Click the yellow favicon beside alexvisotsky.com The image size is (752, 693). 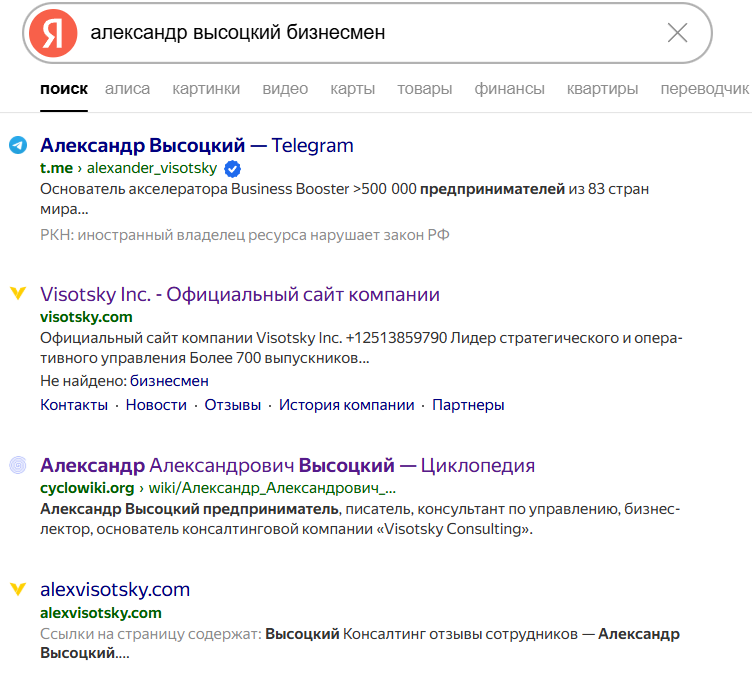click(x=18, y=589)
